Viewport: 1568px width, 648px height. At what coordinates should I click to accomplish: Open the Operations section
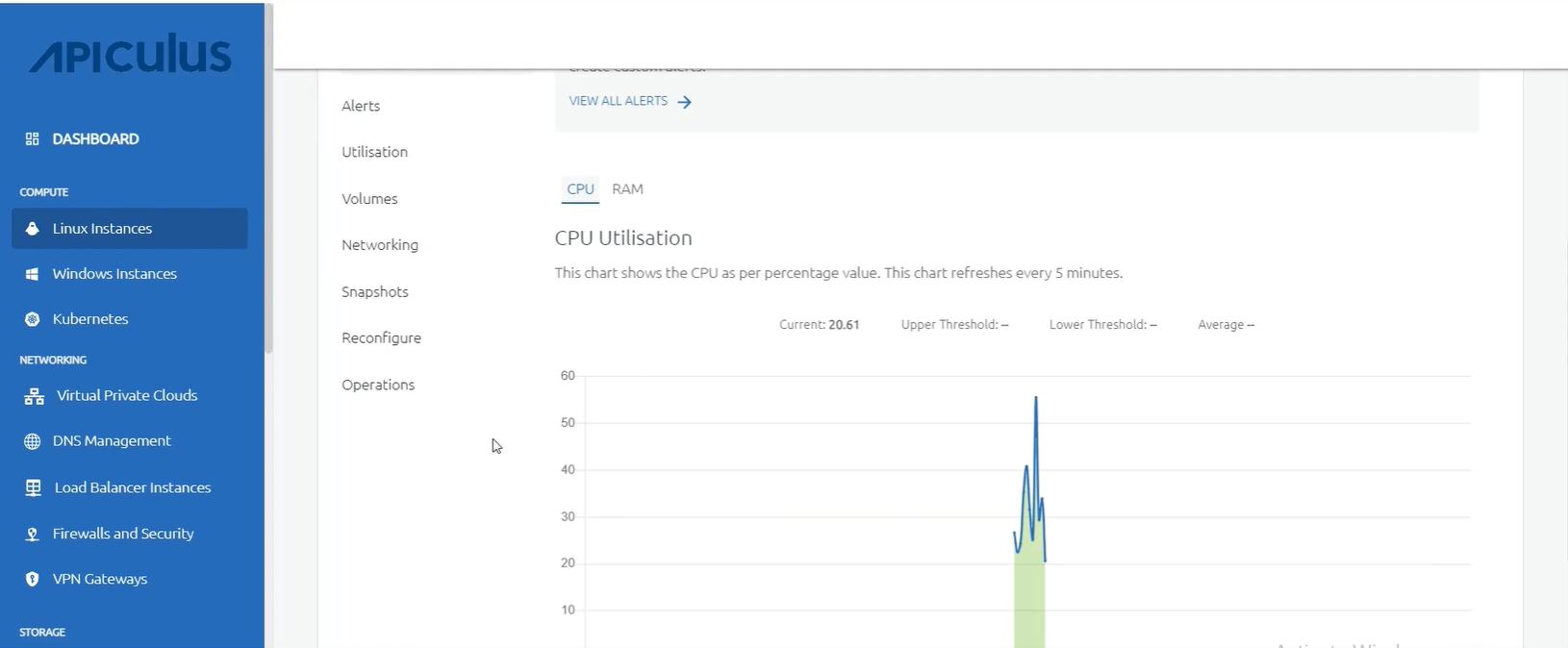[378, 385]
